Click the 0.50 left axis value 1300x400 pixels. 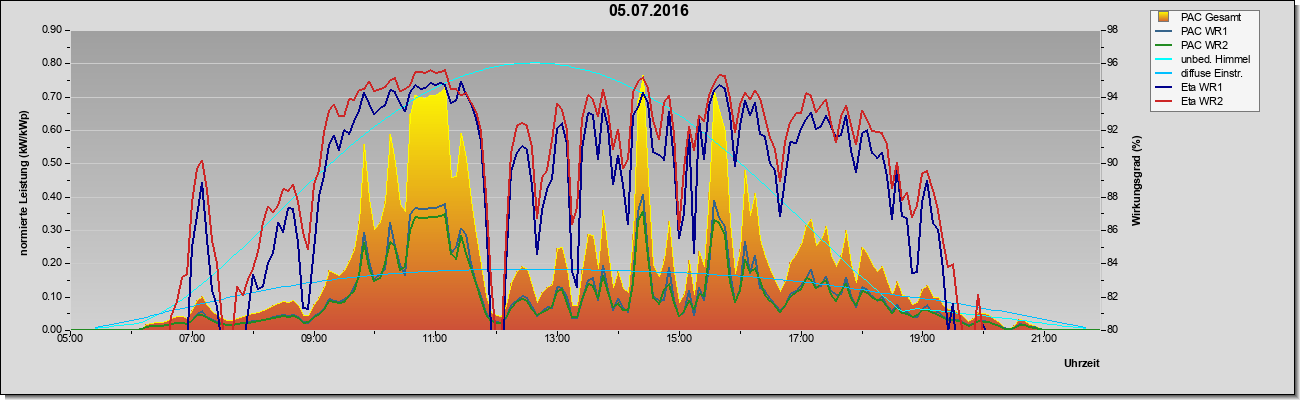tap(52, 163)
